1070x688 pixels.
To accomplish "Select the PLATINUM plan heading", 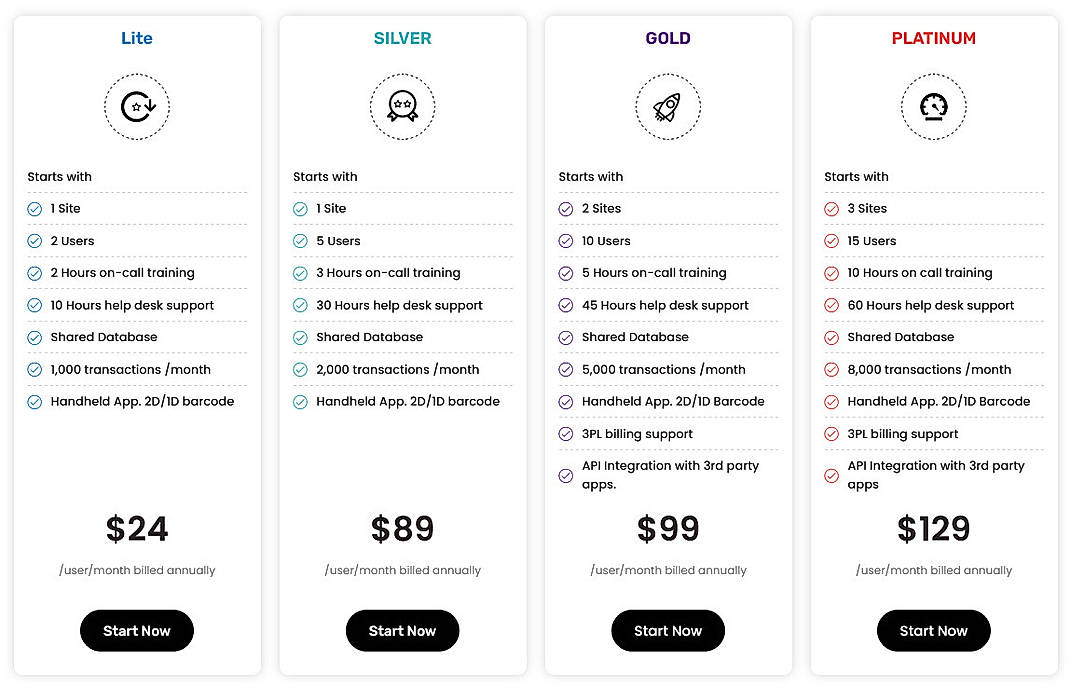I will click(933, 38).
